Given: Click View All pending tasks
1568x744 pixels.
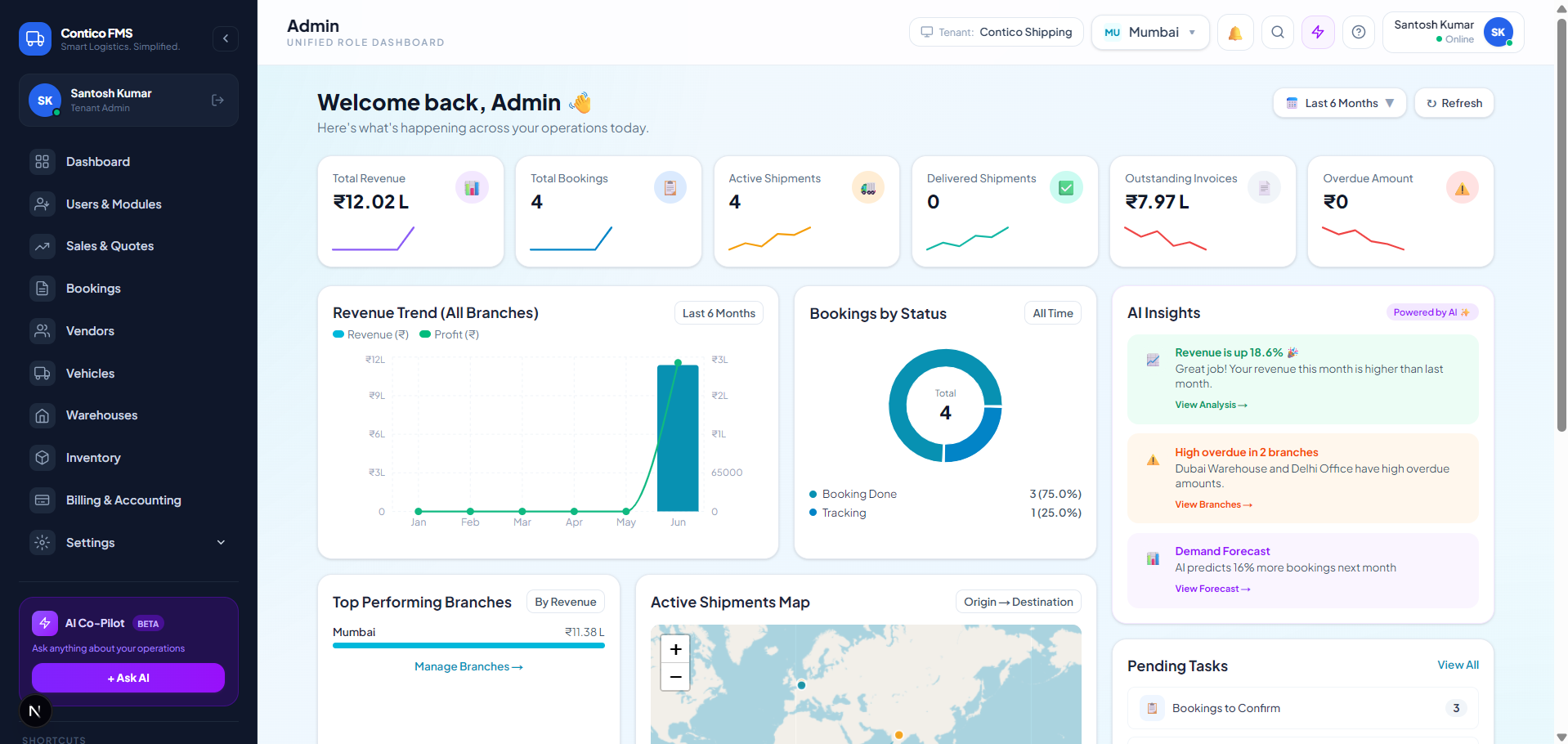Looking at the screenshot, I should tap(1458, 665).
